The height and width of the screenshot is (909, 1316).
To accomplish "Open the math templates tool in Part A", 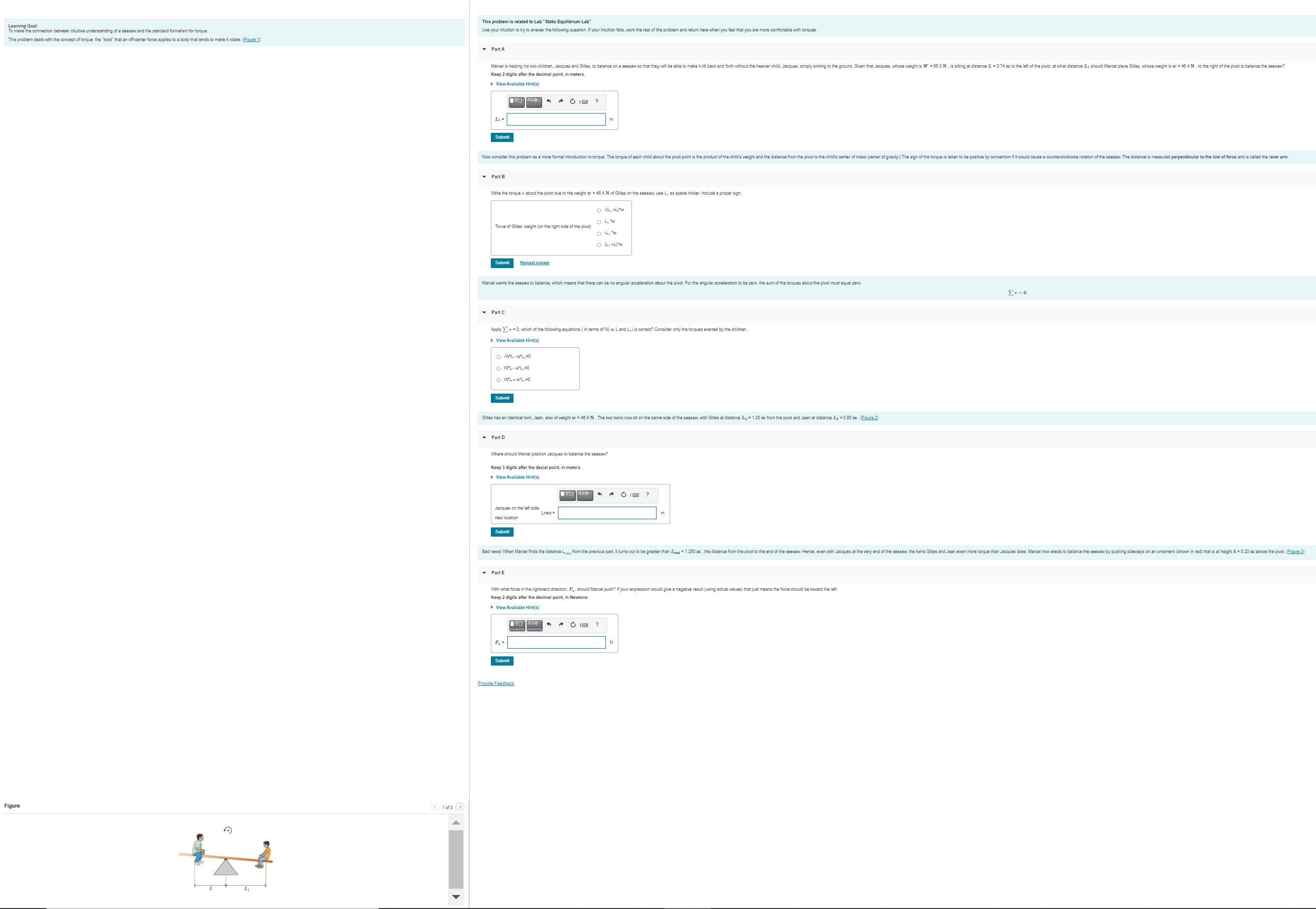I will tap(517, 101).
